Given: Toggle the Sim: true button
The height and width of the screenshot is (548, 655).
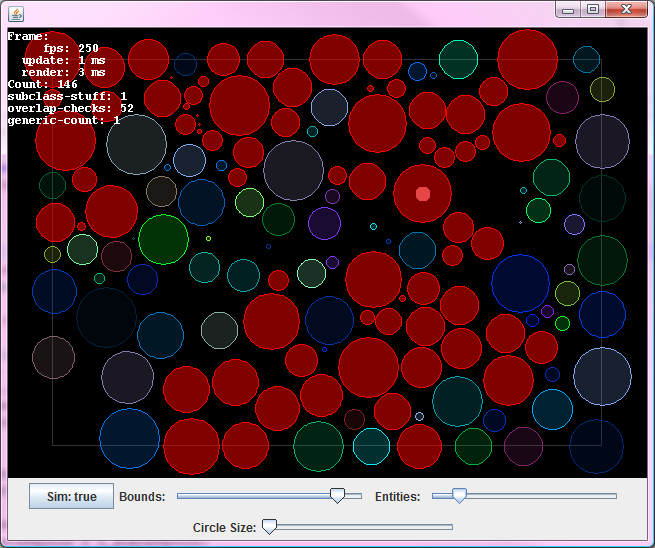Looking at the screenshot, I should 72,496.
